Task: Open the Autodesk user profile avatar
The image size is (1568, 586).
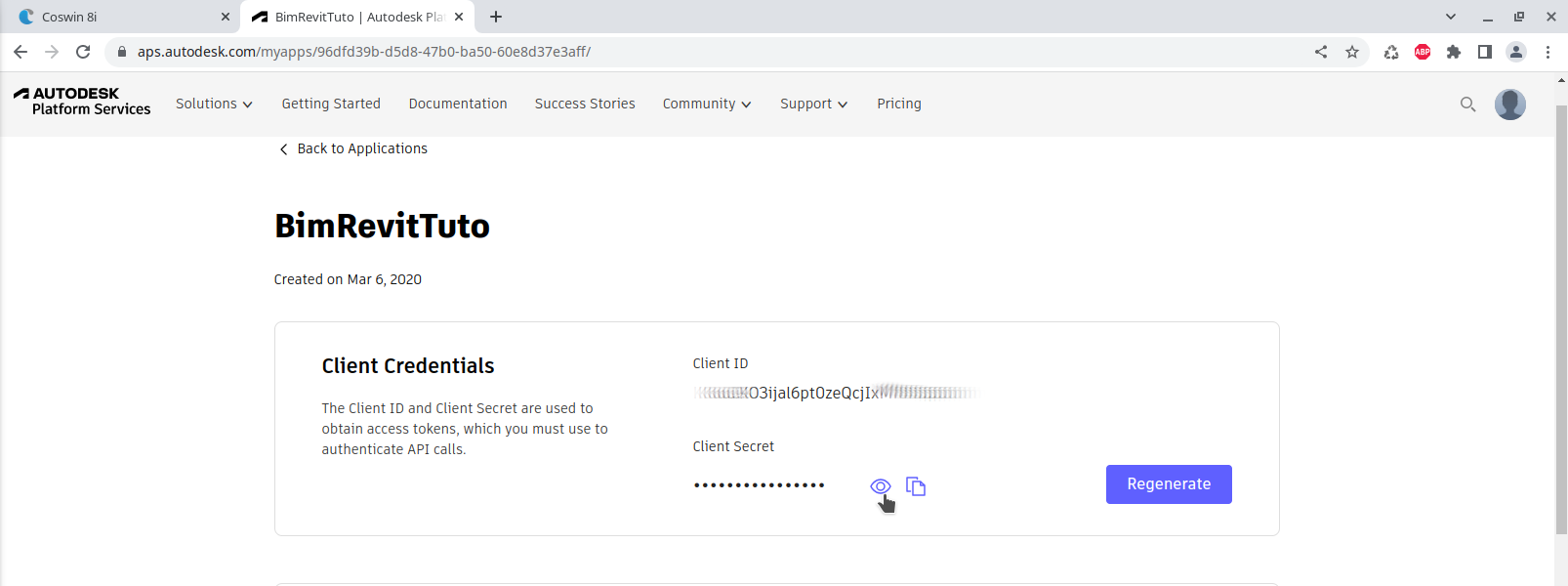Action: click(x=1510, y=105)
